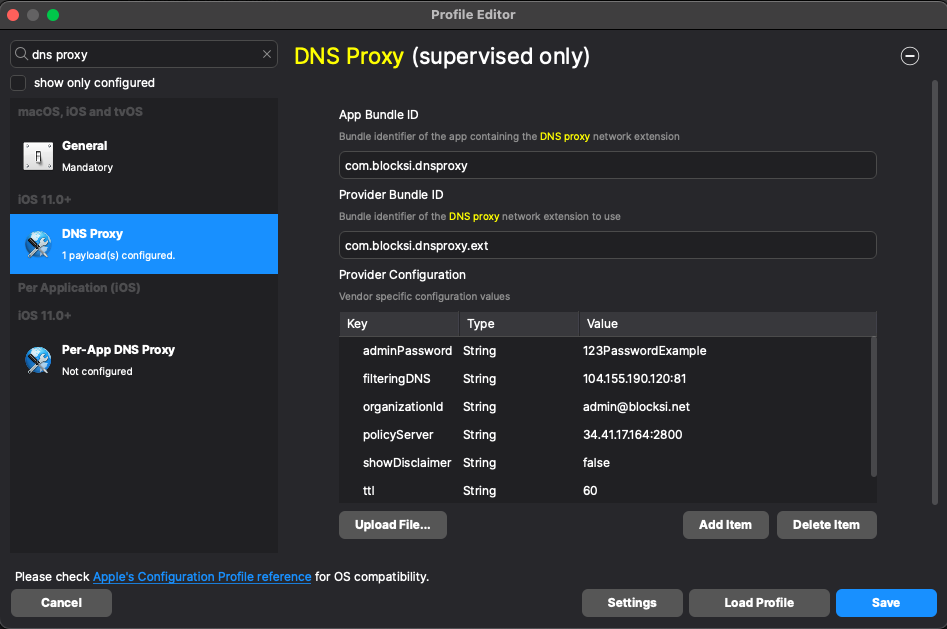Image resolution: width=947 pixels, height=629 pixels.
Task: Select the organizationId key cell
Action: tap(403, 407)
